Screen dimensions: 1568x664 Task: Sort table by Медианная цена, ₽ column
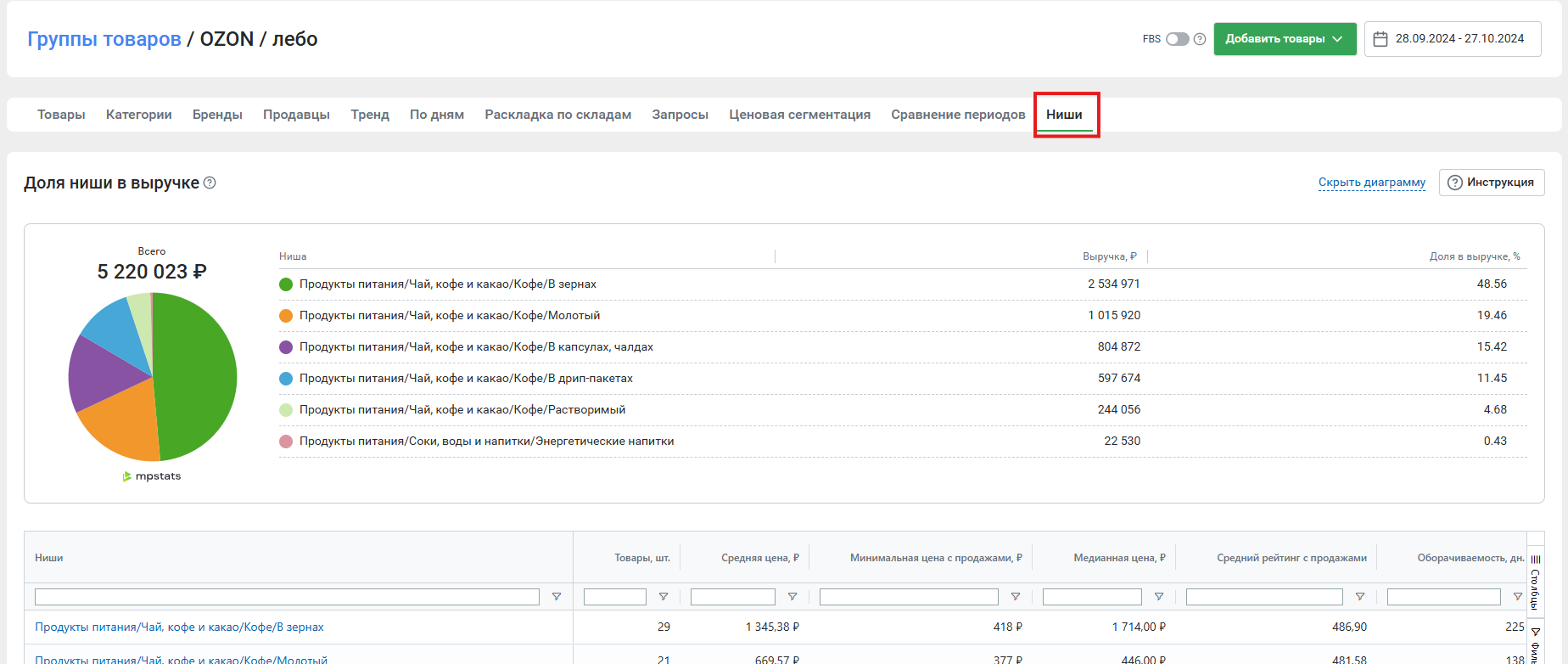coord(1119,558)
